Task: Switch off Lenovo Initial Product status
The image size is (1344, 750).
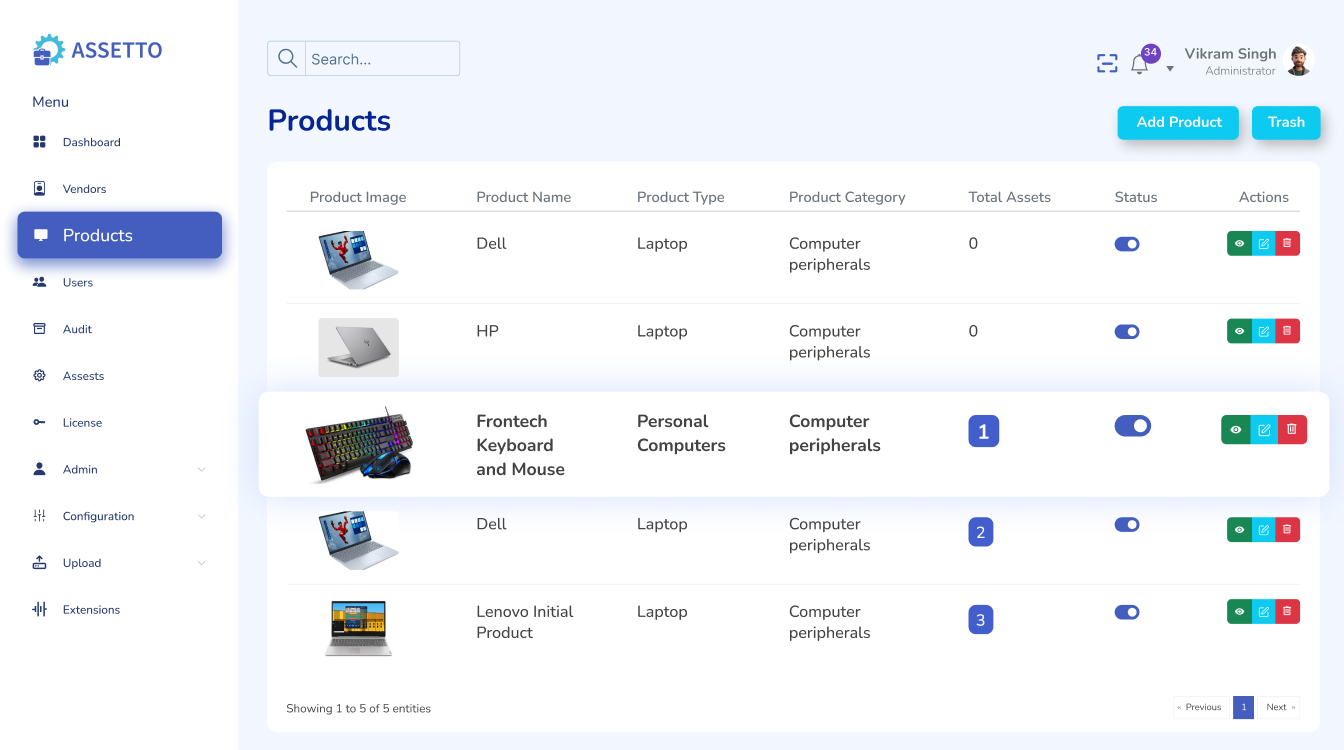Action: point(1127,612)
